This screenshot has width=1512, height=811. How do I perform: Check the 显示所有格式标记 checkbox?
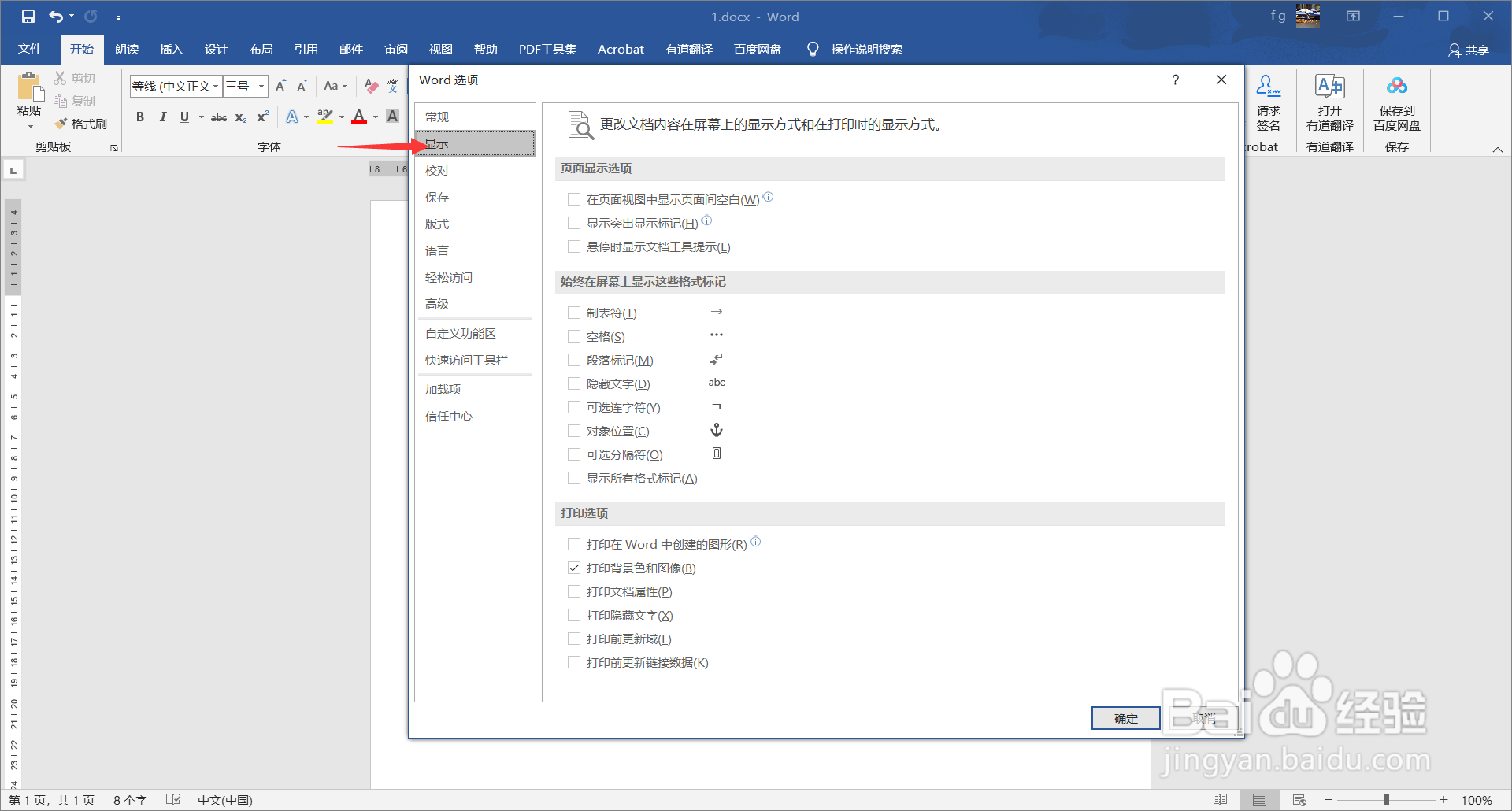tap(574, 478)
